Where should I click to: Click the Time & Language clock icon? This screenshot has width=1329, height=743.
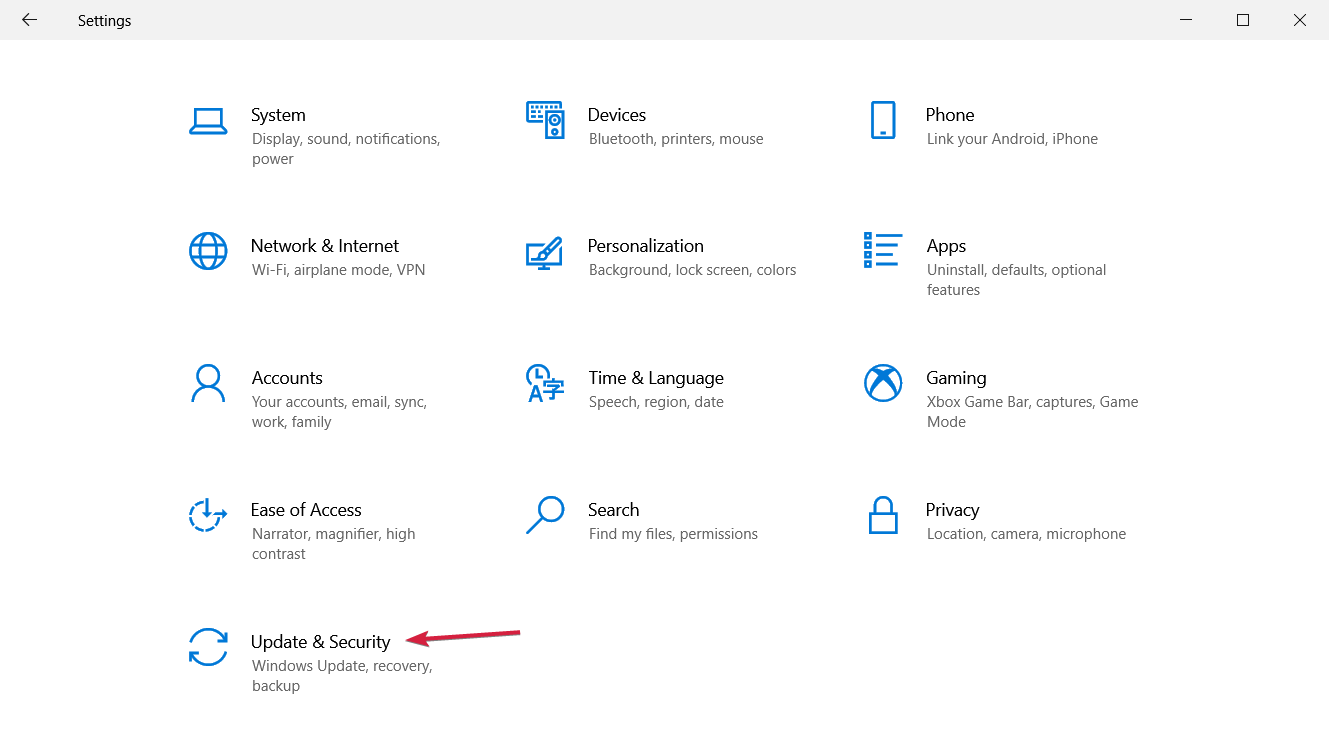tap(545, 383)
